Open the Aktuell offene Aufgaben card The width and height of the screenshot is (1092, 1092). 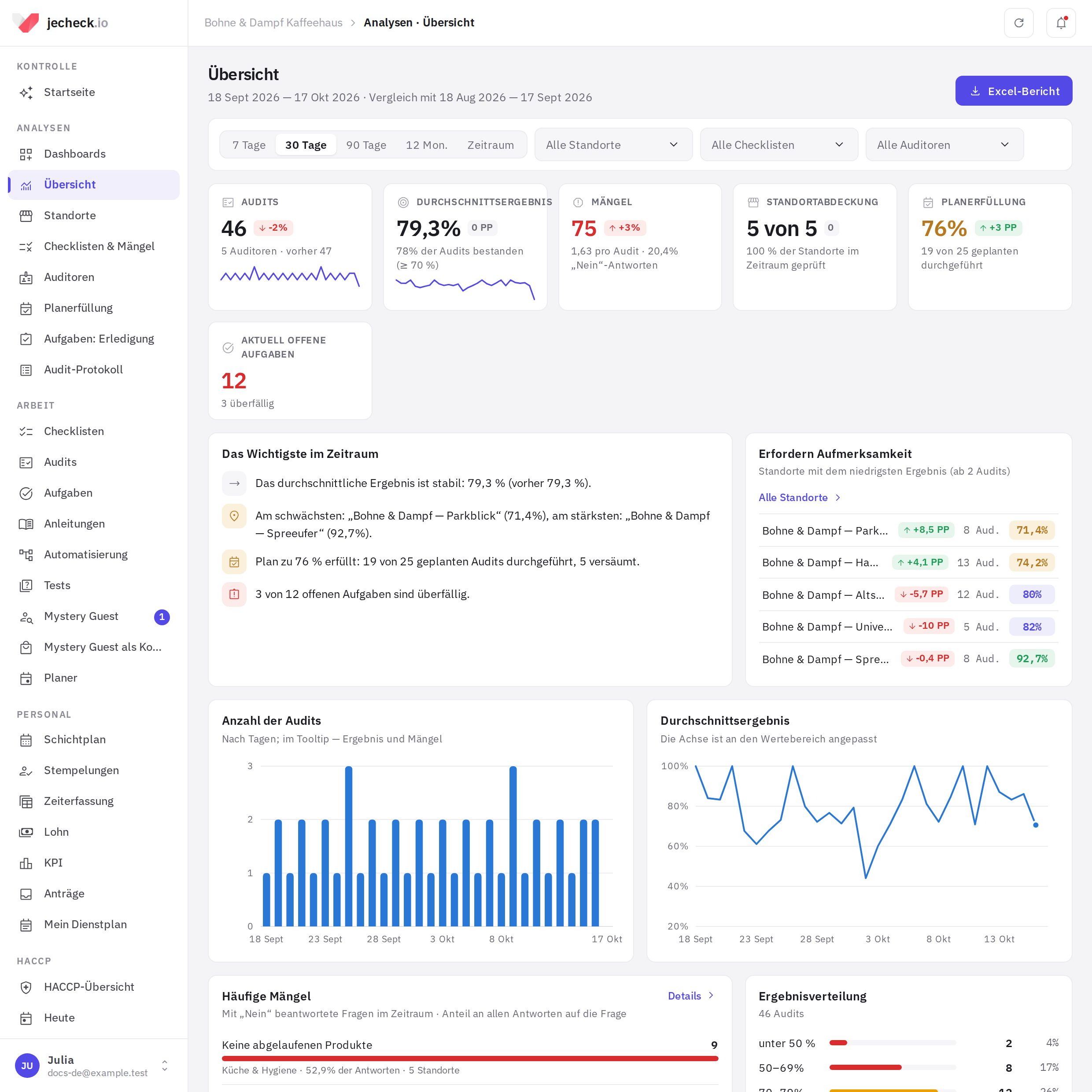click(290, 371)
